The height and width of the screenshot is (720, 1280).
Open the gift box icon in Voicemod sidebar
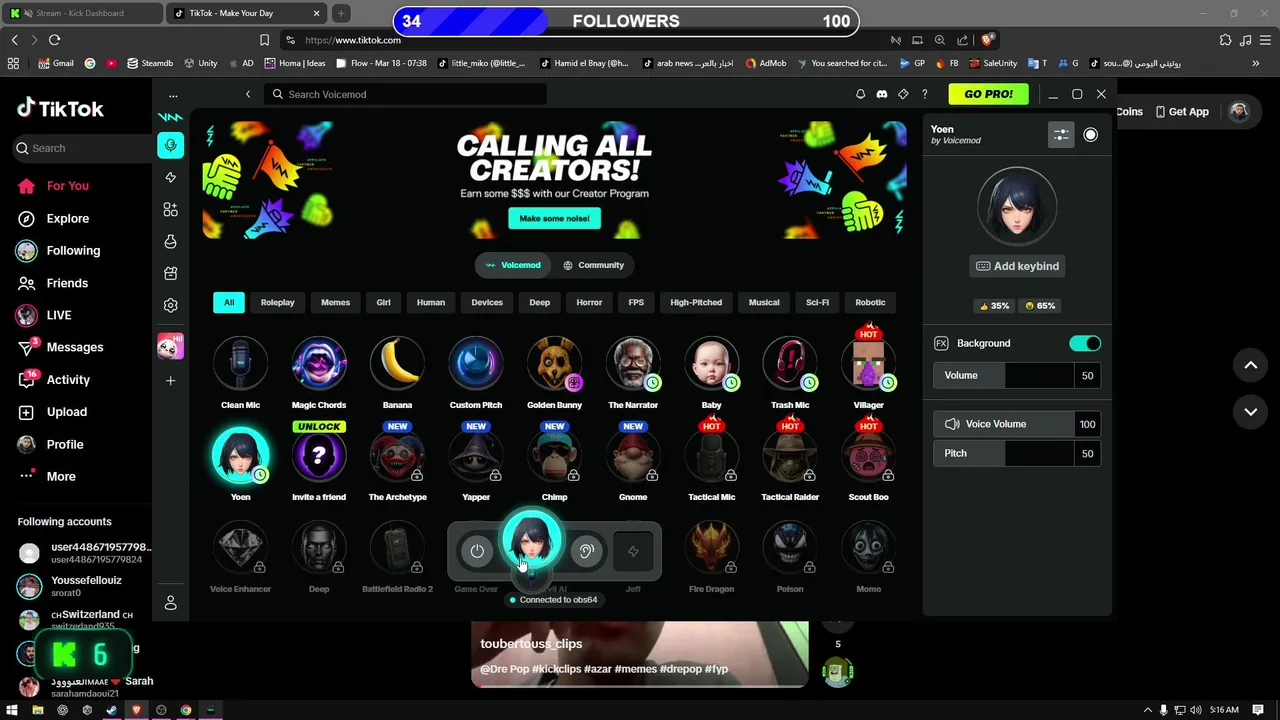pyautogui.click(x=170, y=273)
